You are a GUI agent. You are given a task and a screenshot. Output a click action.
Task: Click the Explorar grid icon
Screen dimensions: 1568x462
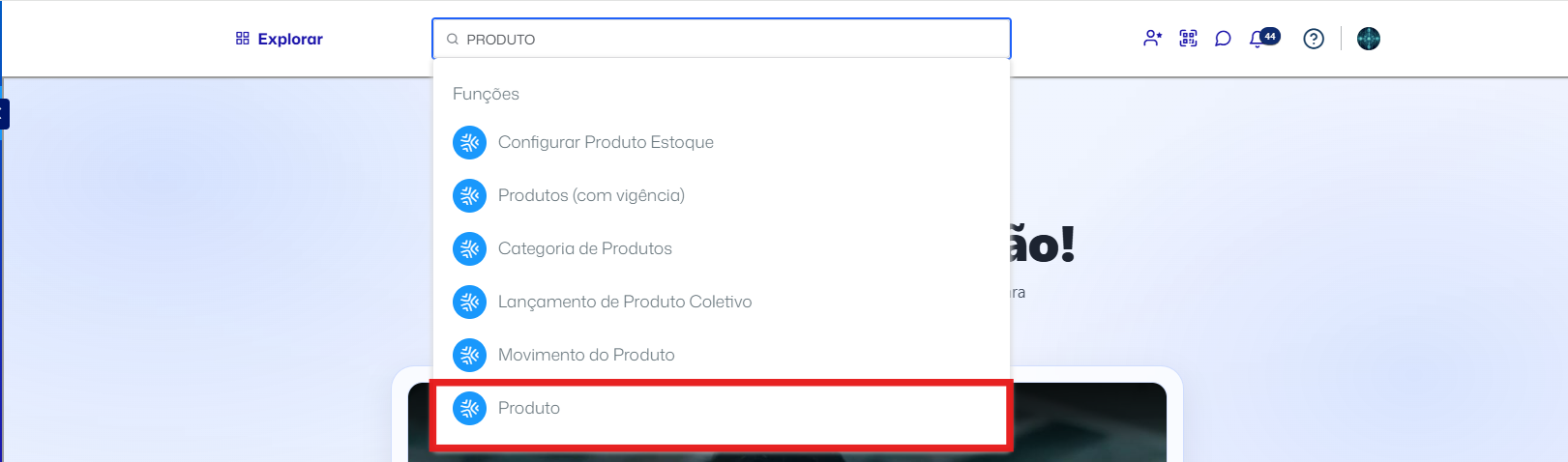click(243, 39)
